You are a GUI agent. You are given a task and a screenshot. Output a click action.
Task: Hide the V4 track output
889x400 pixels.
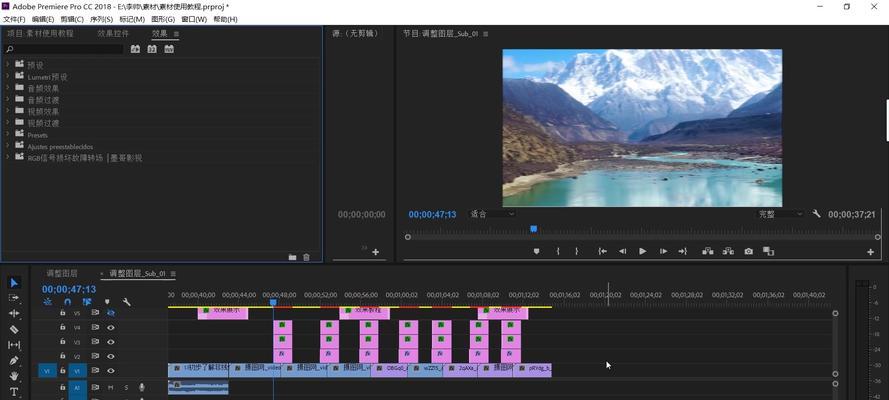(x=111, y=327)
